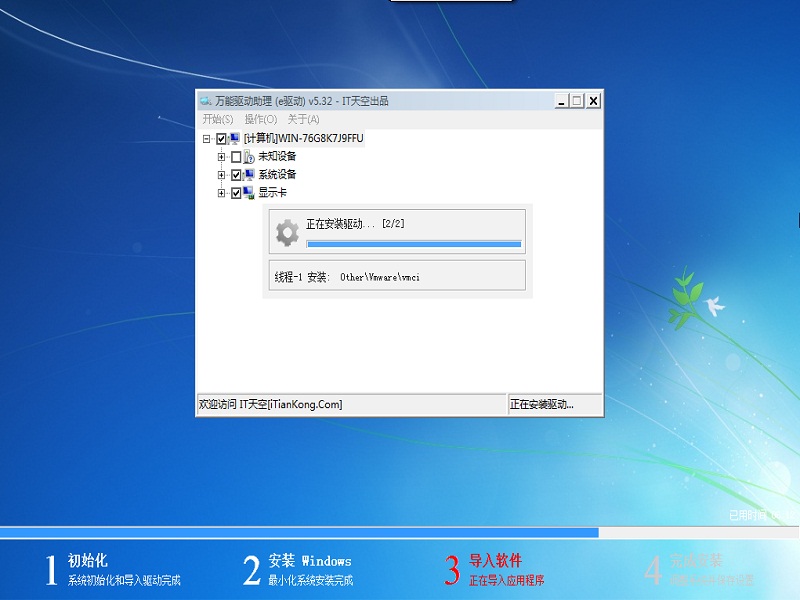Image resolution: width=800 pixels, height=600 pixels.
Task: Click the system device (系统设备) monitor icon
Action: [x=249, y=175]
